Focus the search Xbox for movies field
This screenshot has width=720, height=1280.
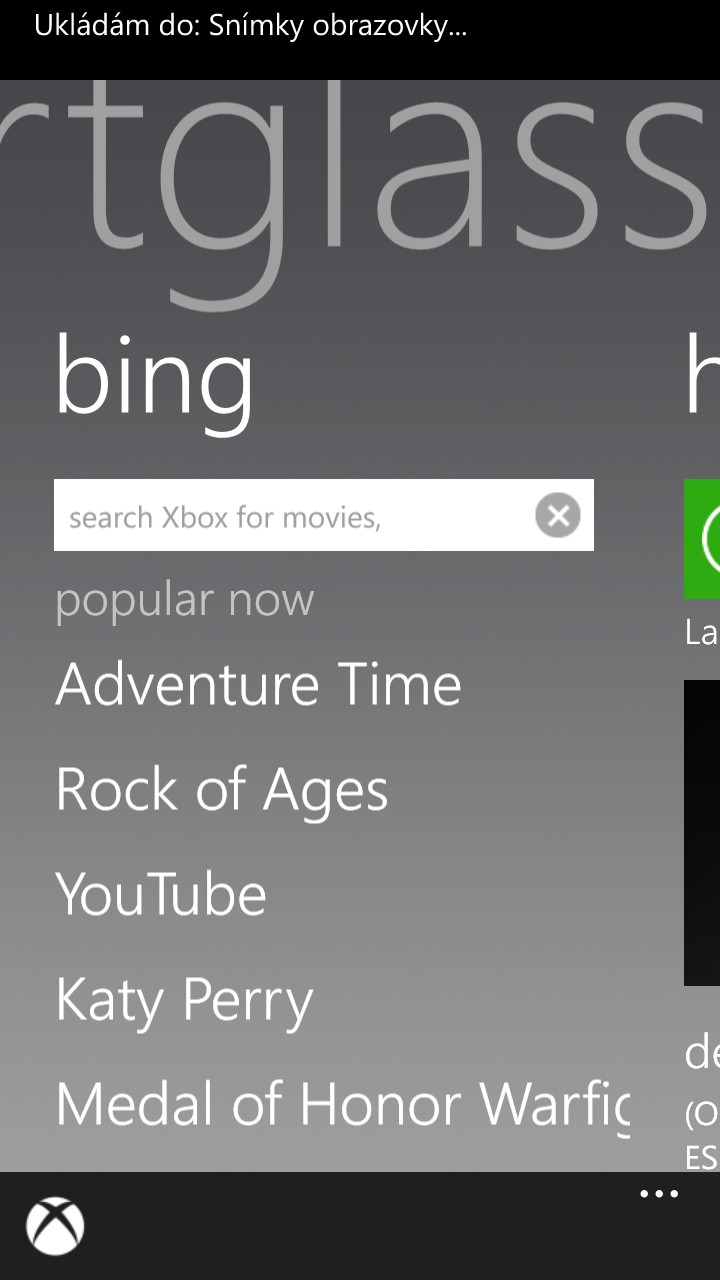click(x=324, y=515)
